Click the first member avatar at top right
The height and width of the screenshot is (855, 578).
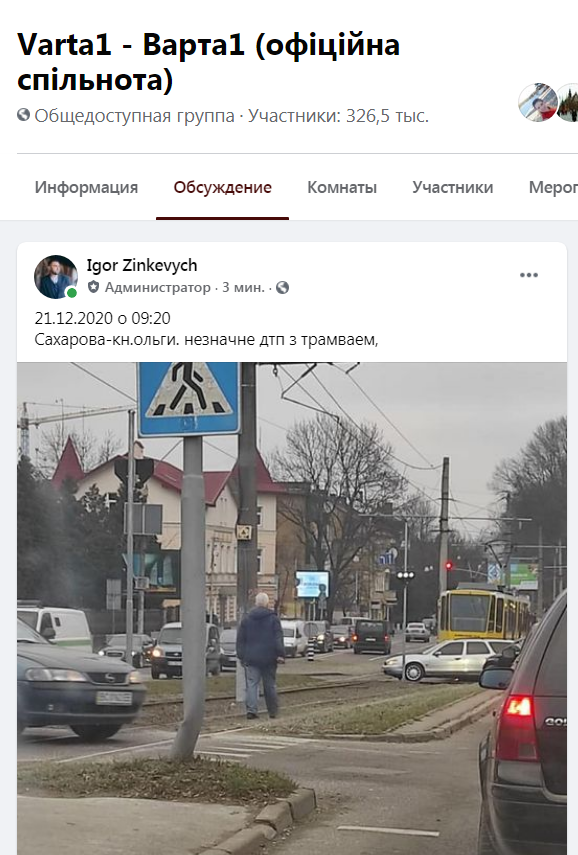pos(538,102)
